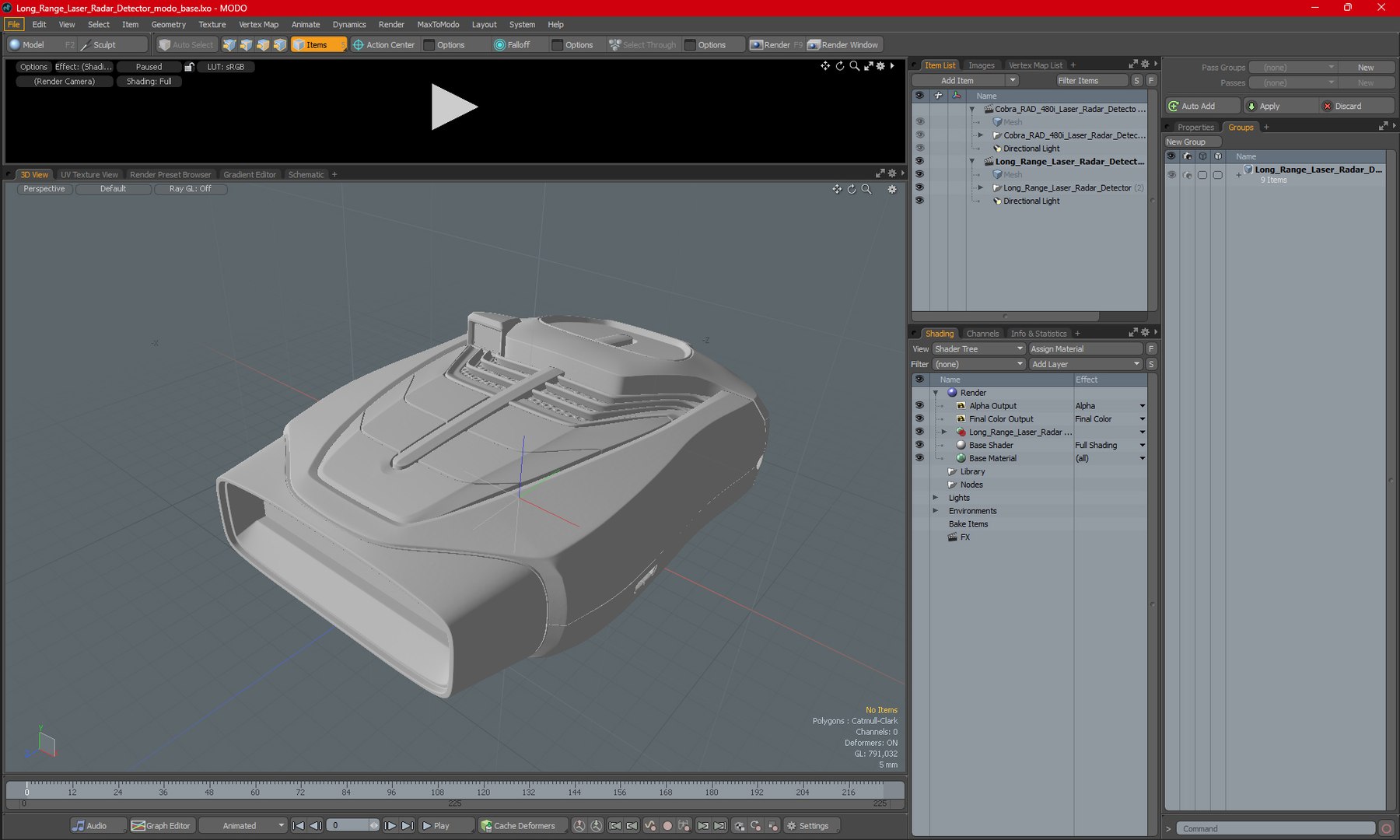Click the record keyframe circle icon
Screen dimensions: 1400x840
[667, 826]
